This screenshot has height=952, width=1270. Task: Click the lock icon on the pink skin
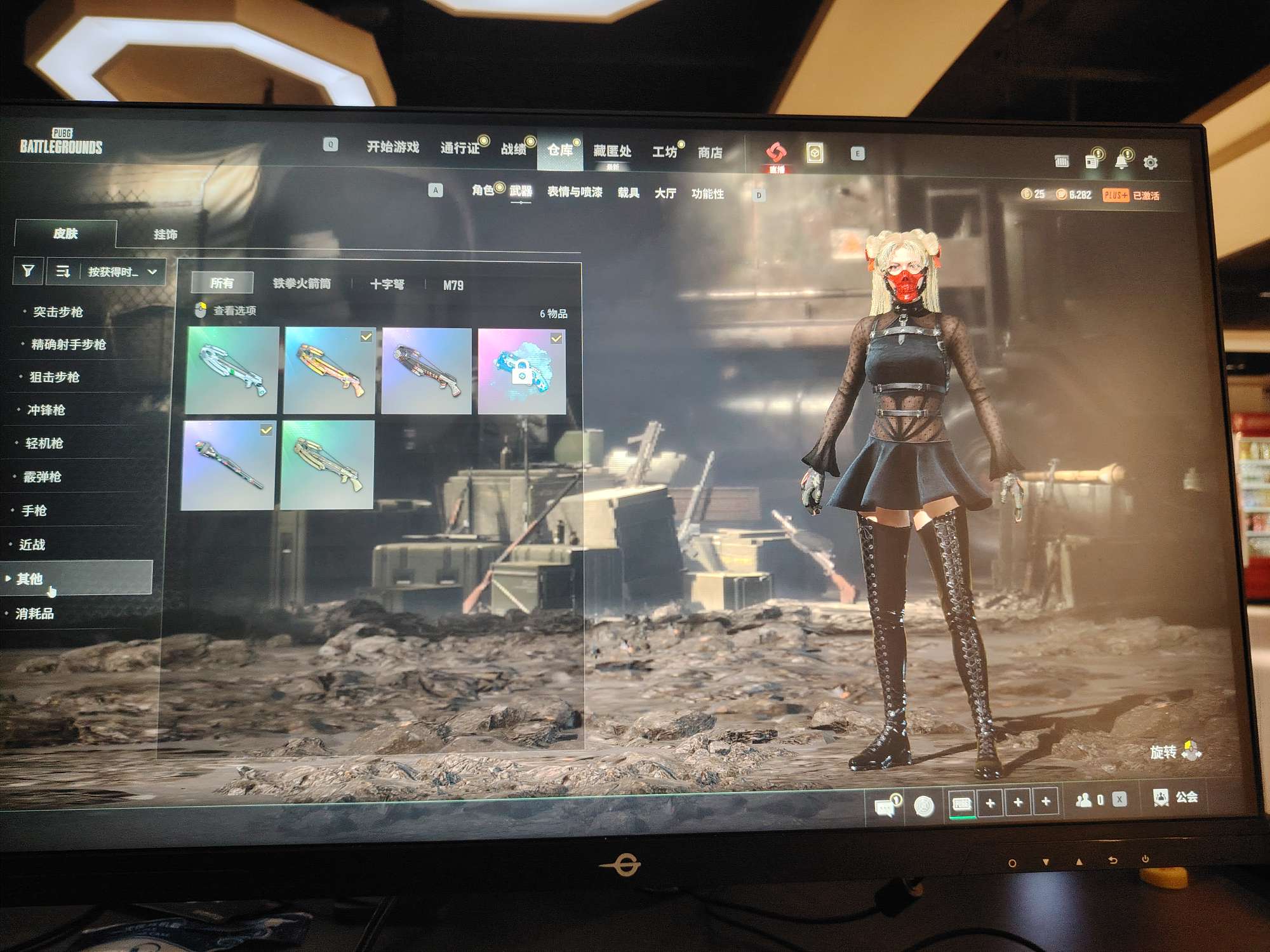pos(521,373)
